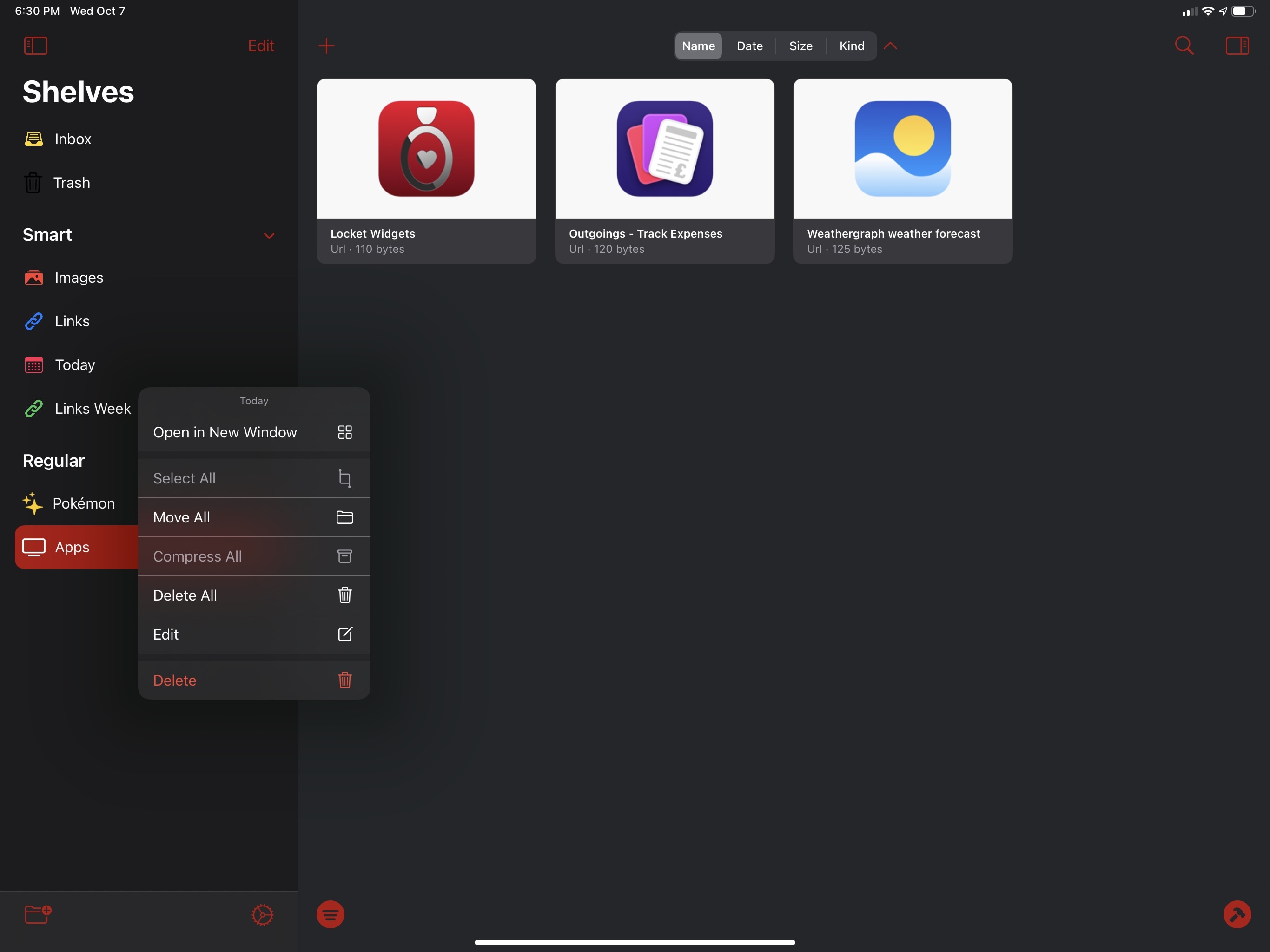
Task: Click the red hammer tools button
Action: tap(1237, 914)
